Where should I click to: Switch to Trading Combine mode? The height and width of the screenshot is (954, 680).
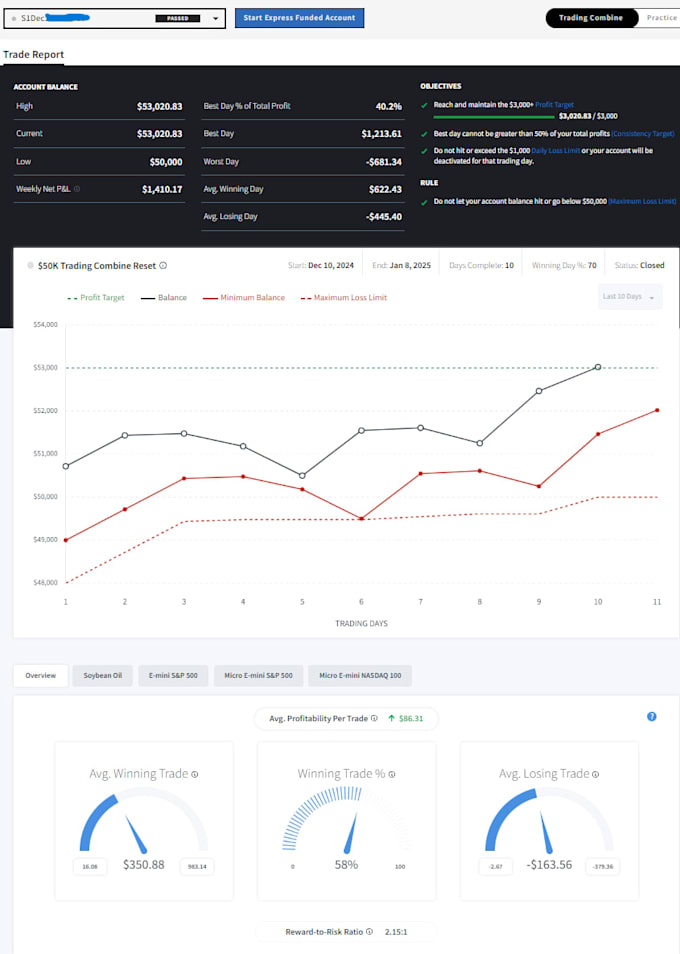point(591,18)
